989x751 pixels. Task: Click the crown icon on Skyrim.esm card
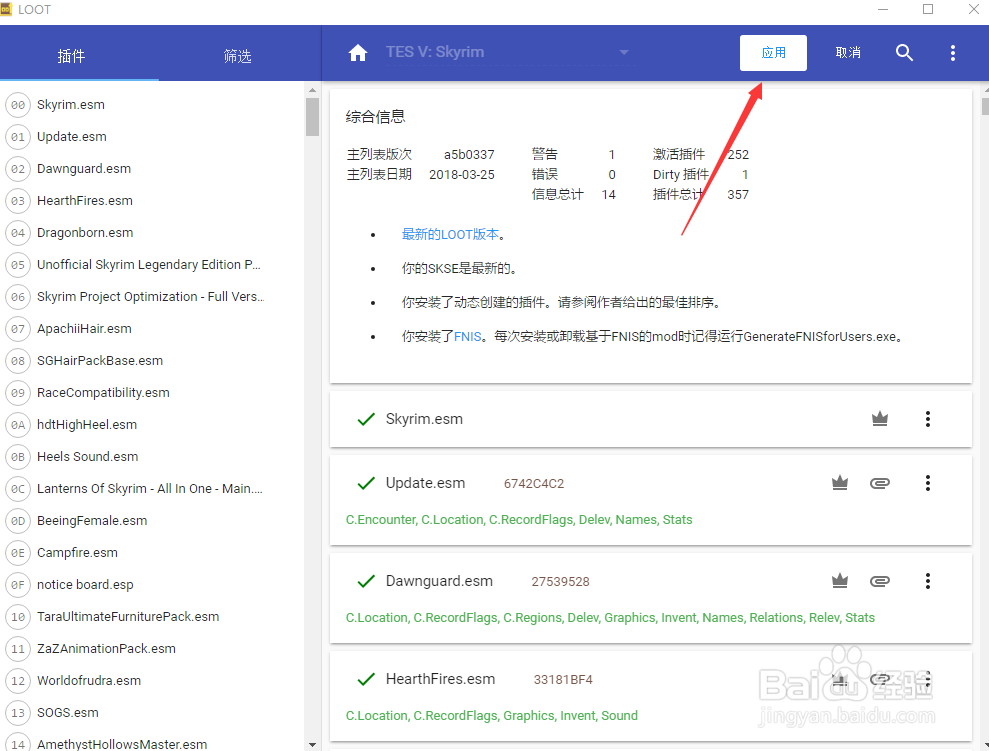pyautogui.click(x=880, y=419)
